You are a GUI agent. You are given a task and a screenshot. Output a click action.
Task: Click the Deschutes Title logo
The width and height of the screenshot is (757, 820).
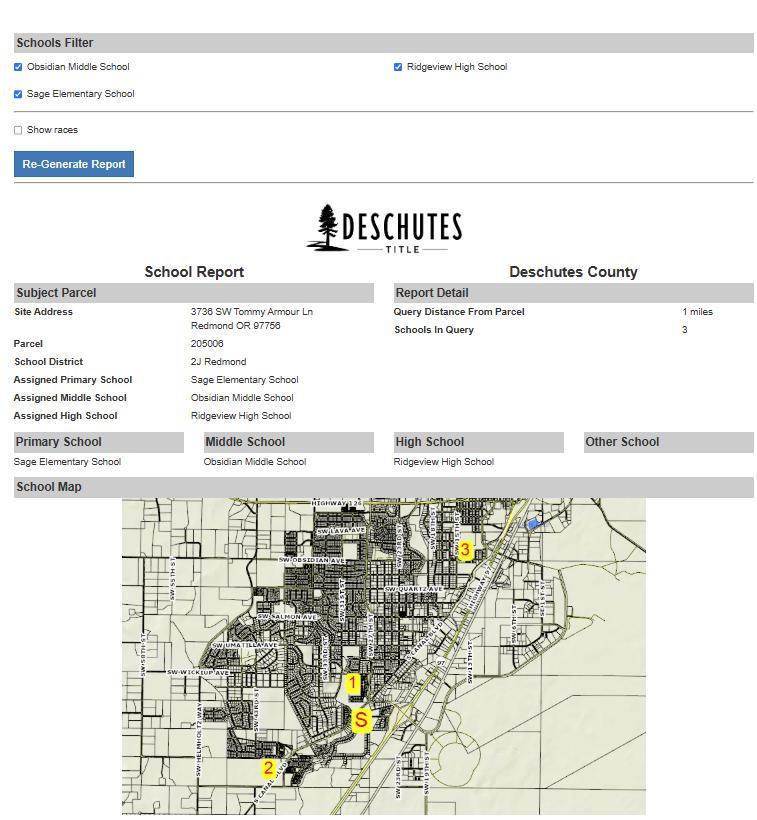[384, 229]
